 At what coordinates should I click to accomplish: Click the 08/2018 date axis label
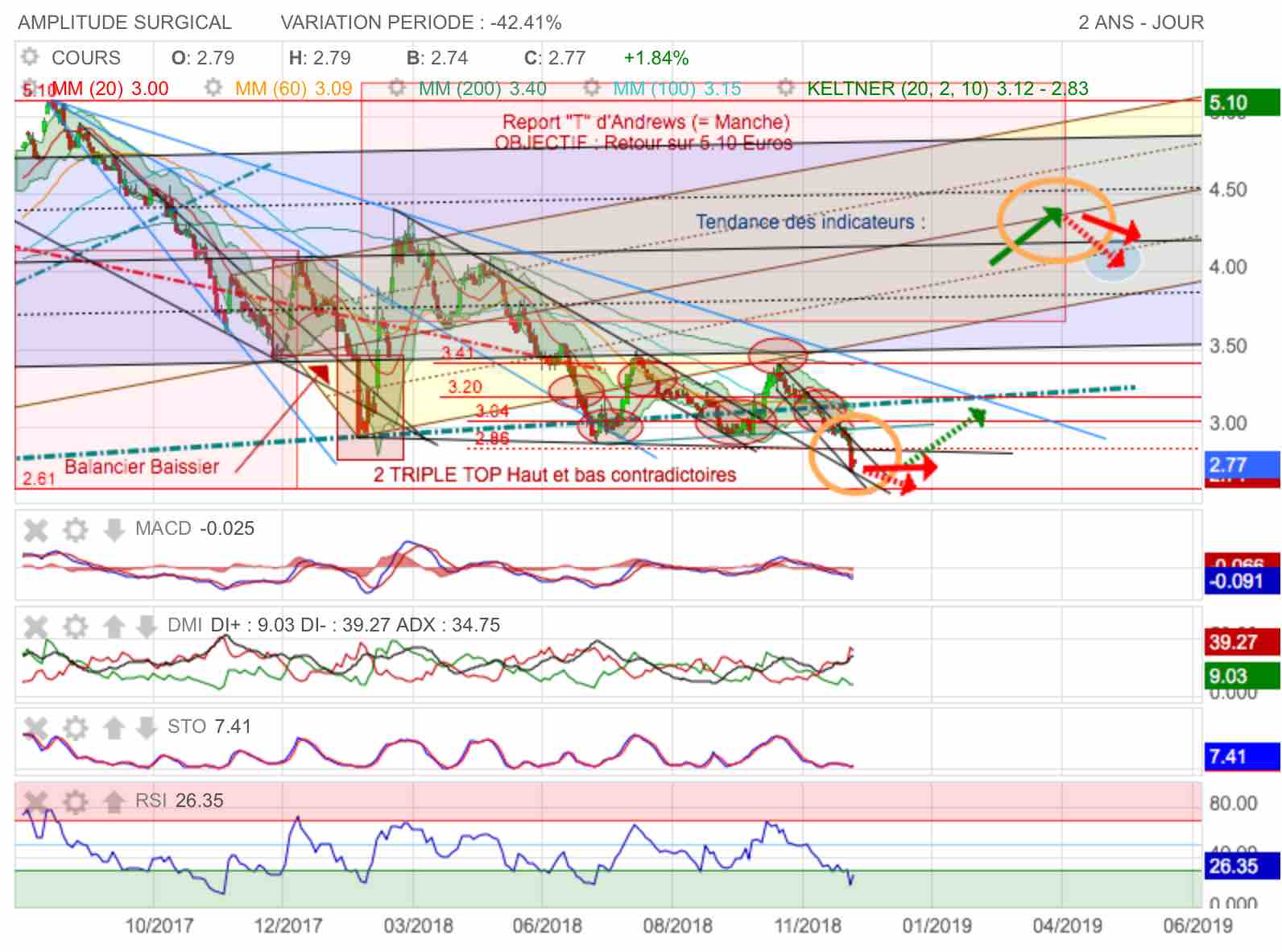(677, 925)
